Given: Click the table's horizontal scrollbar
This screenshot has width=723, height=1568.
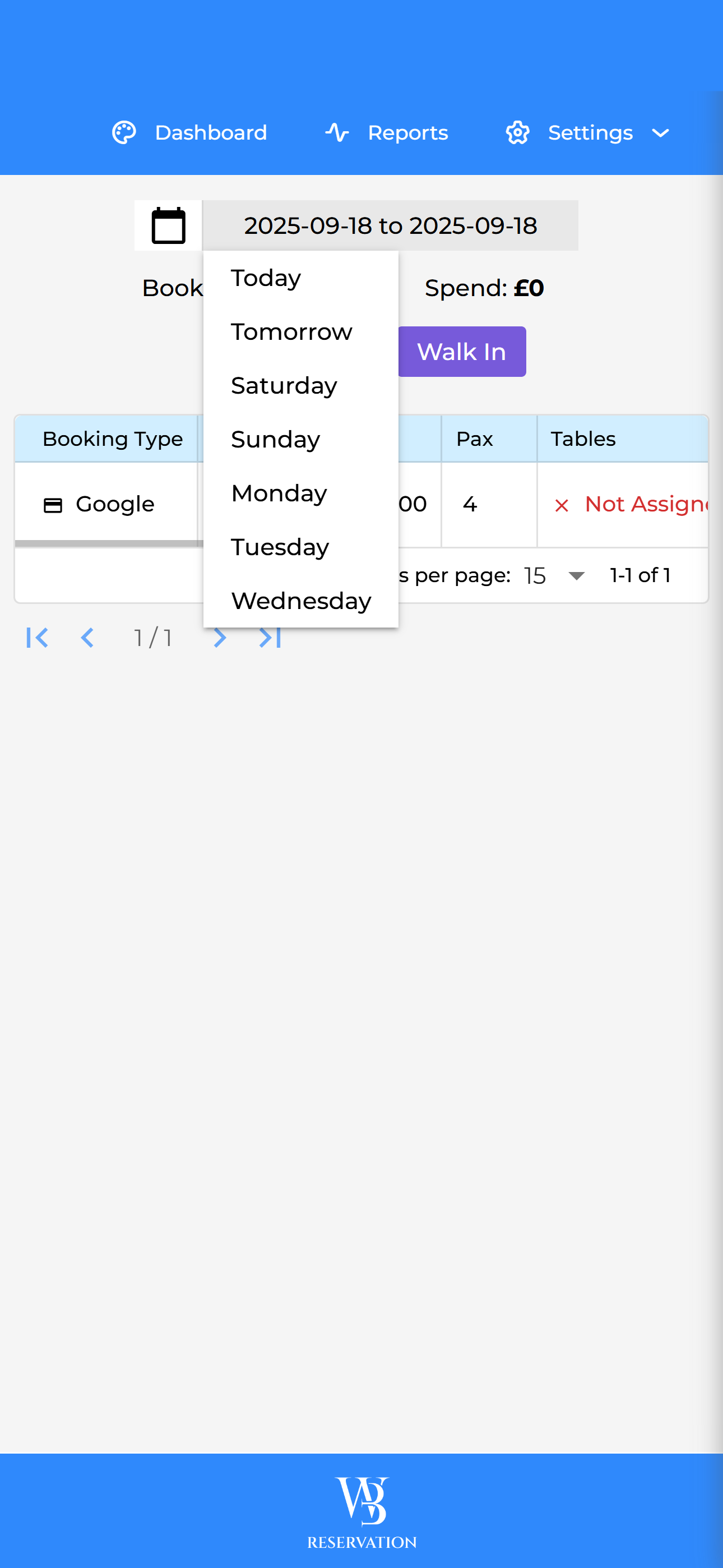Looking at the screenshot, I should pos(108,543).
